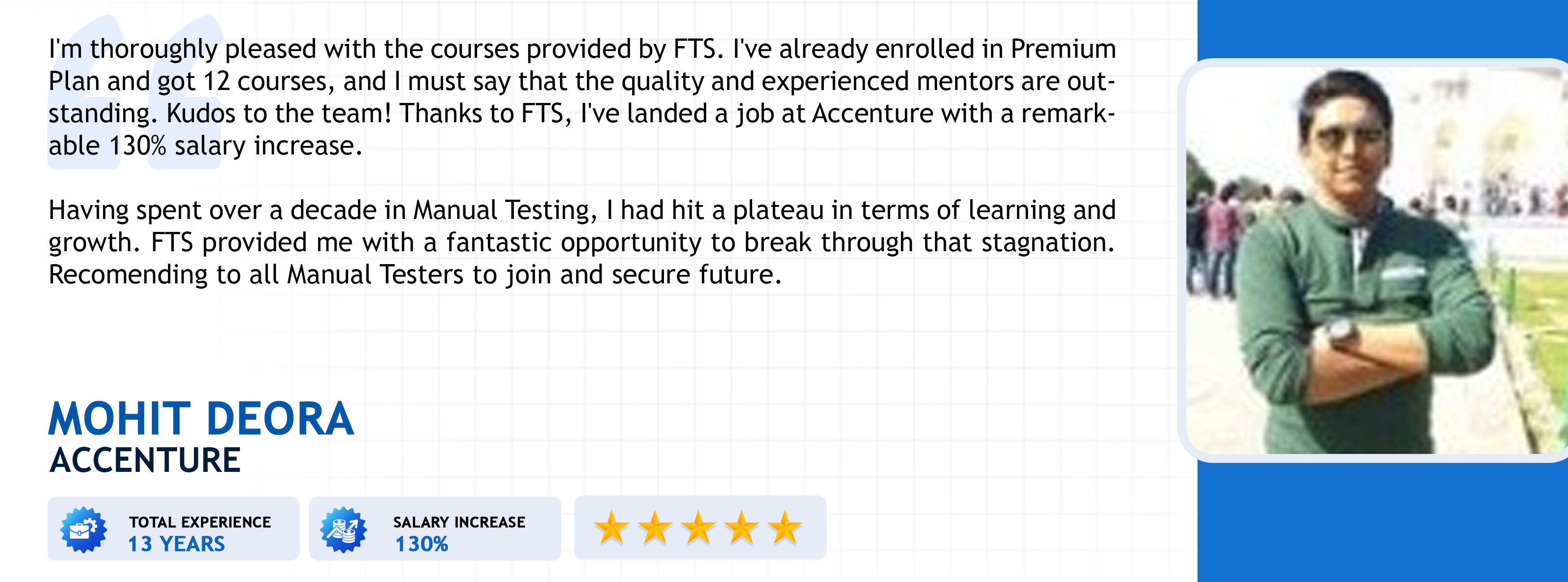Select the second gold rating star
Screen dimensions: 1568x582
pos(655,527)
